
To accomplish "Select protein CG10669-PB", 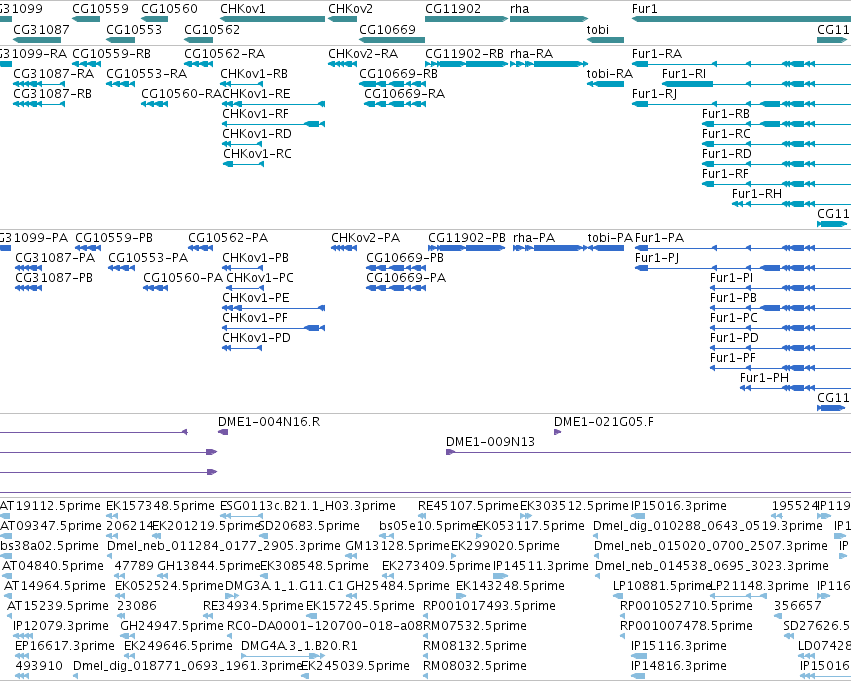I will coord(405,258).
